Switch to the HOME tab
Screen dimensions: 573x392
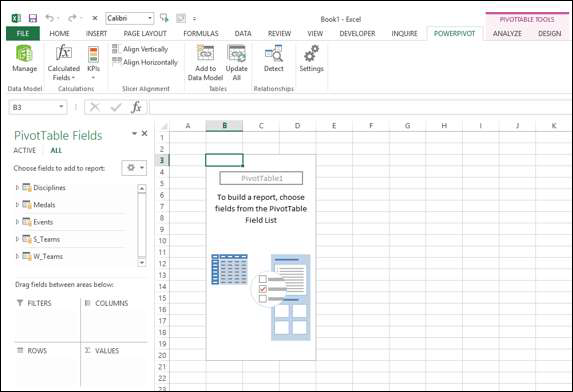coord(59,34)
